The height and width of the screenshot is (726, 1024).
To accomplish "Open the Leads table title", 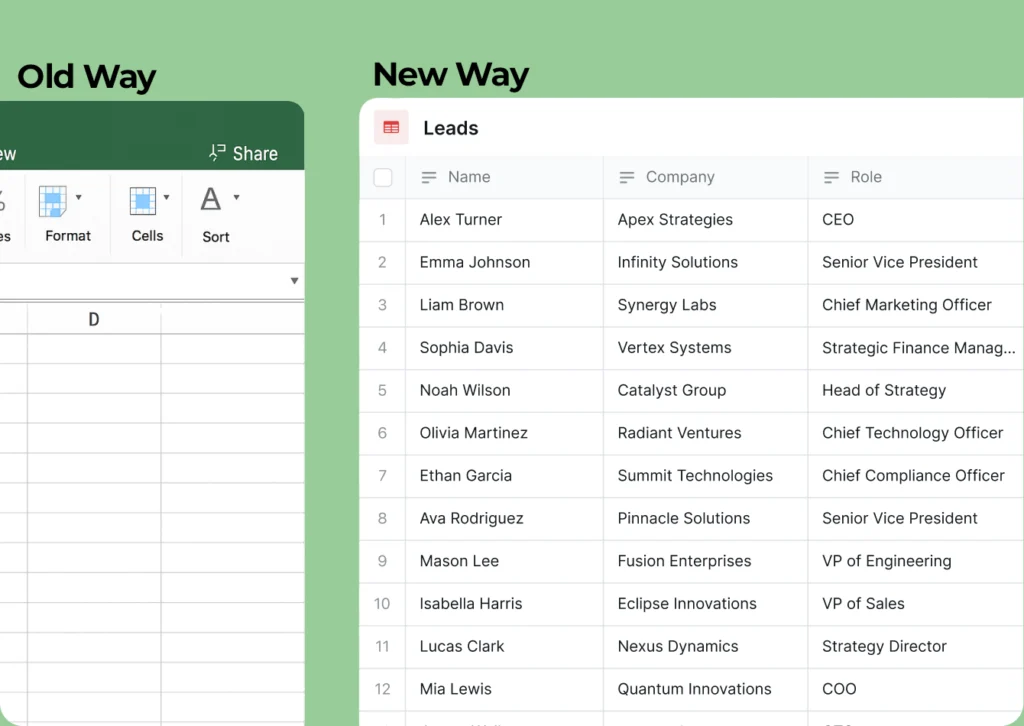I will pos(451,128).
